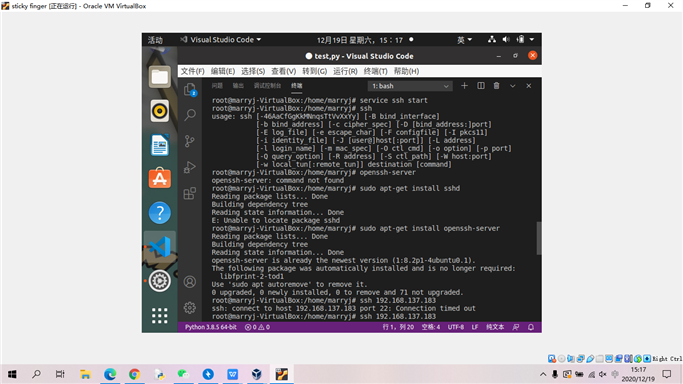This screenshot has height=384, width=683.
Task: Open the 终端(T) menu
Action: [375, 71]
